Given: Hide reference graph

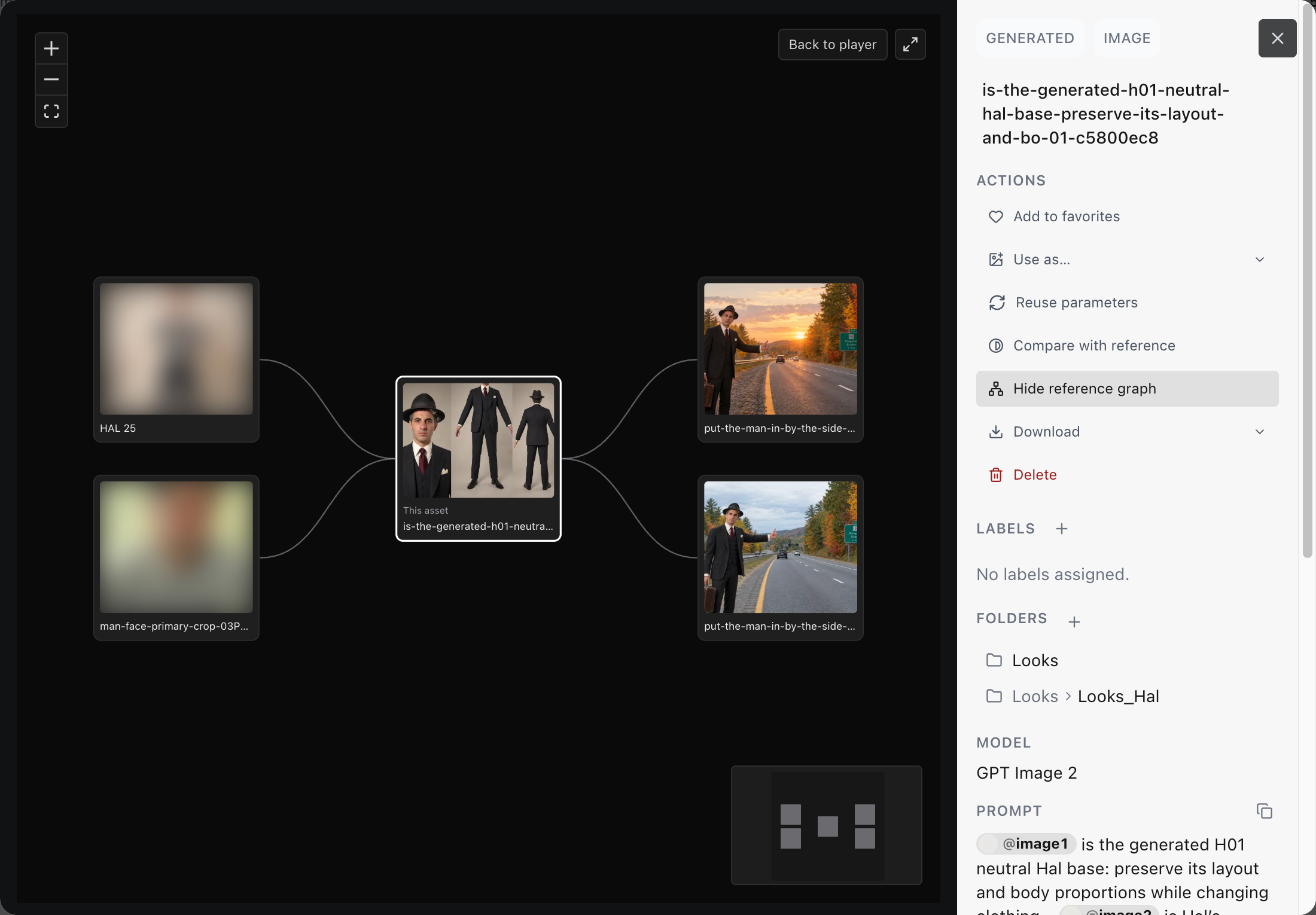Looking at the screenshot, I should pos(1127,388).
